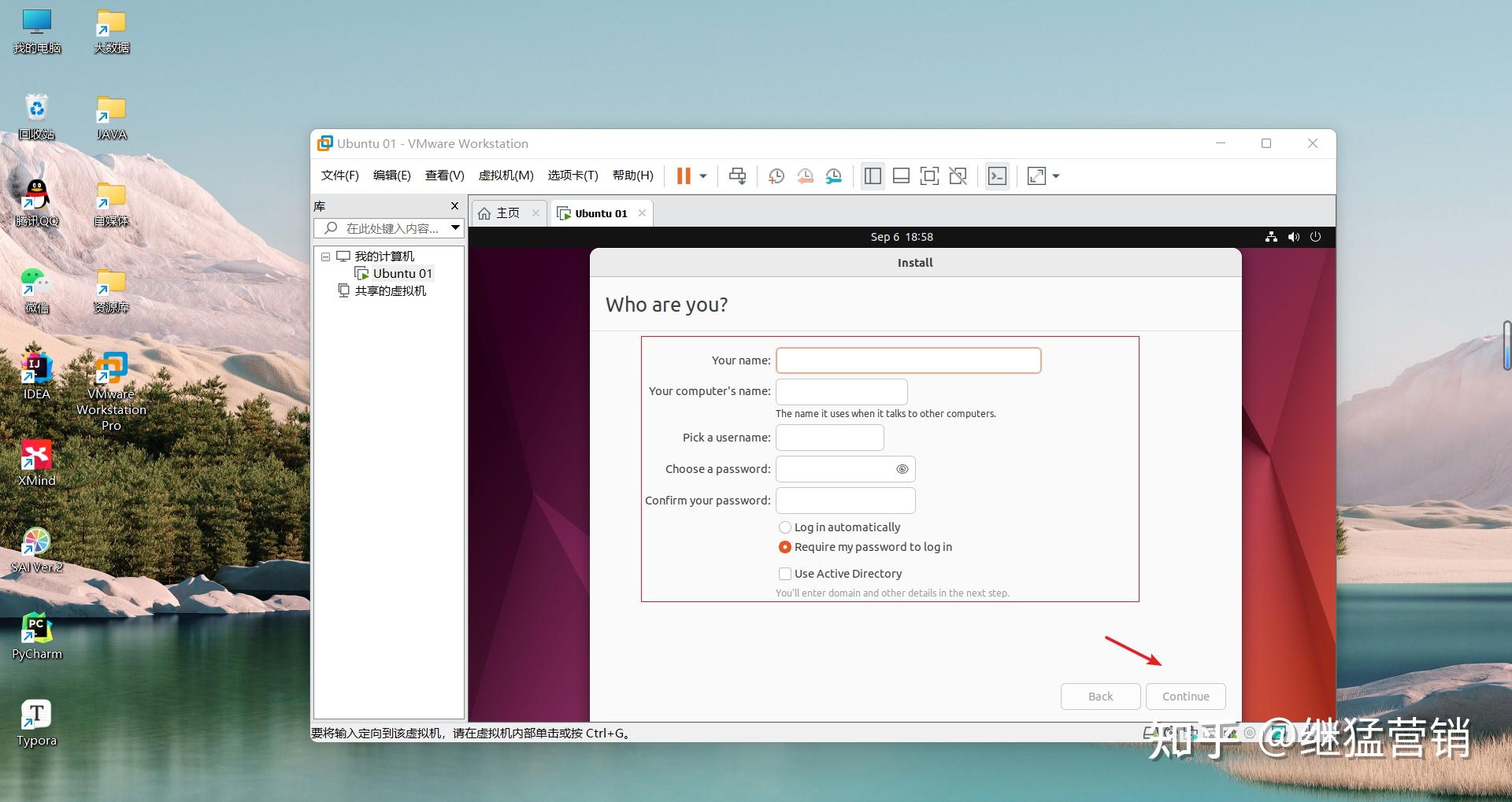The image size is (1512, 802).
Task: Take a snapshot of this virtual machine
Action: click(776, 176)
